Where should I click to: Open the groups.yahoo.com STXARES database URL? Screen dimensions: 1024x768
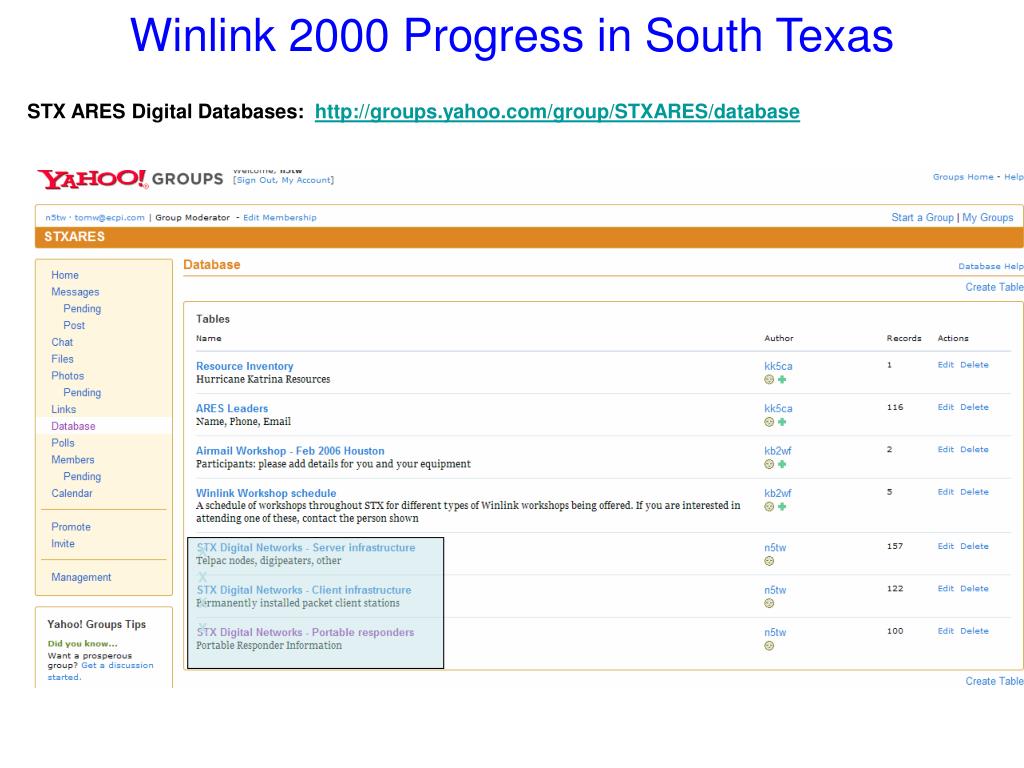click(557, 112)
